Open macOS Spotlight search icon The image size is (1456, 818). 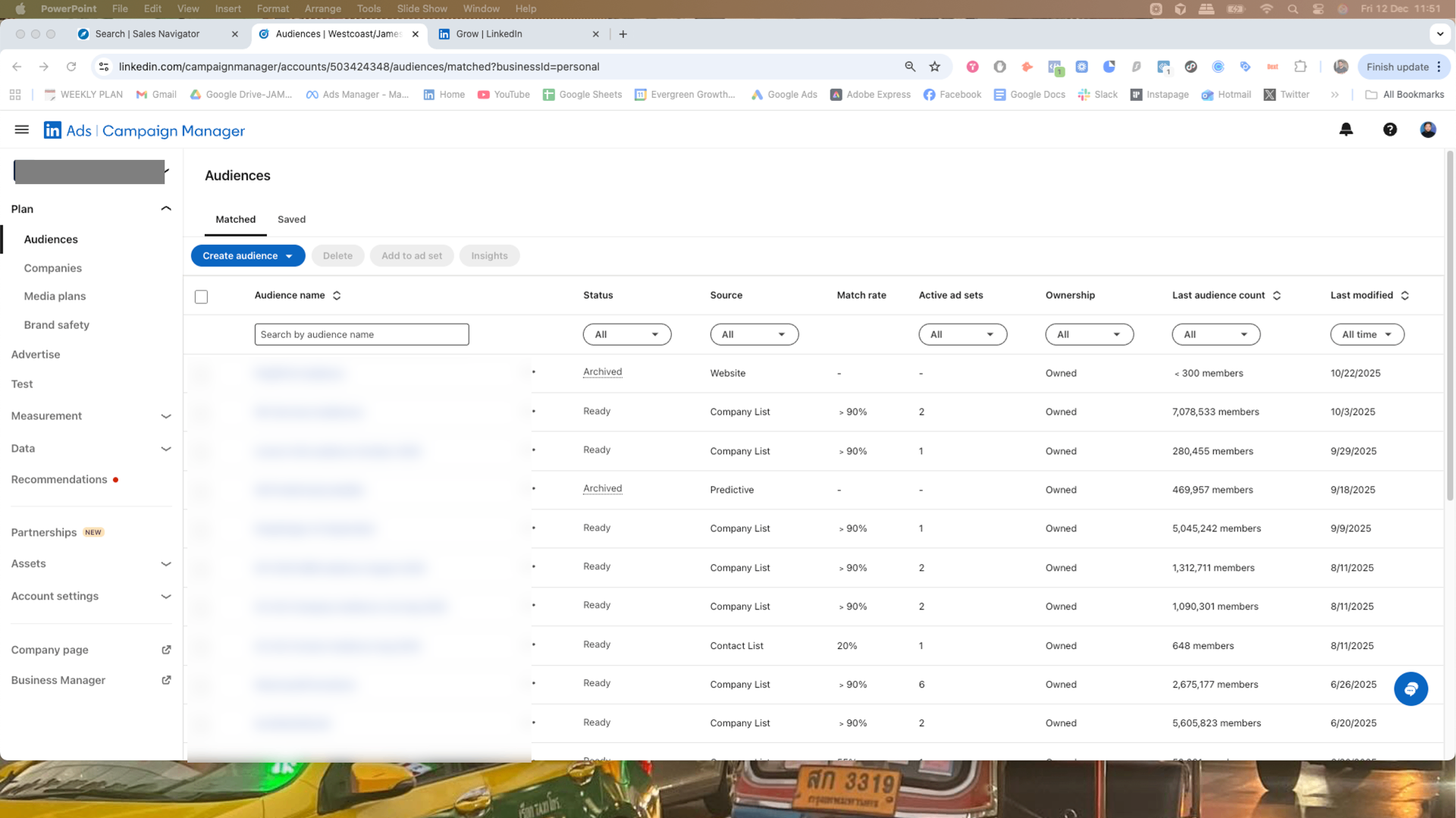1292,9
